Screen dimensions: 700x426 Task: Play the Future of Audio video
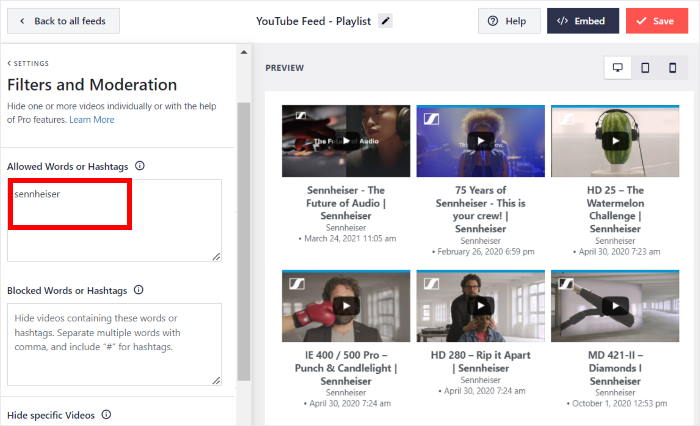(346, 141)
